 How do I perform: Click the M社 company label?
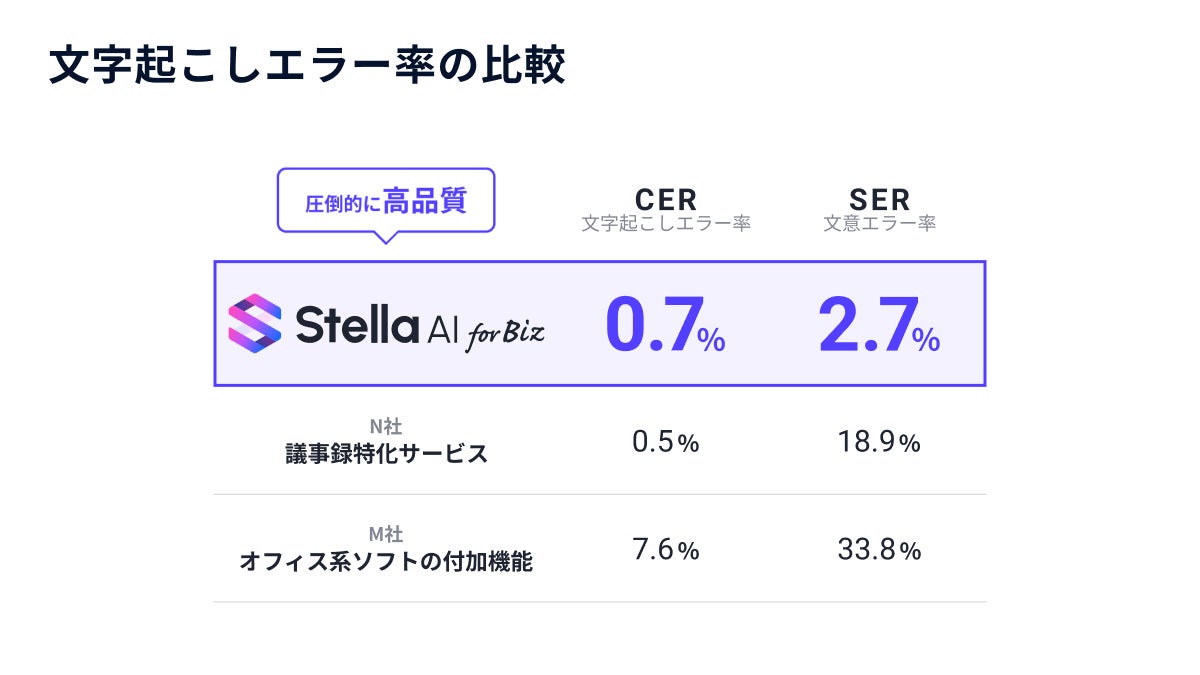click(x=386, y=535)
